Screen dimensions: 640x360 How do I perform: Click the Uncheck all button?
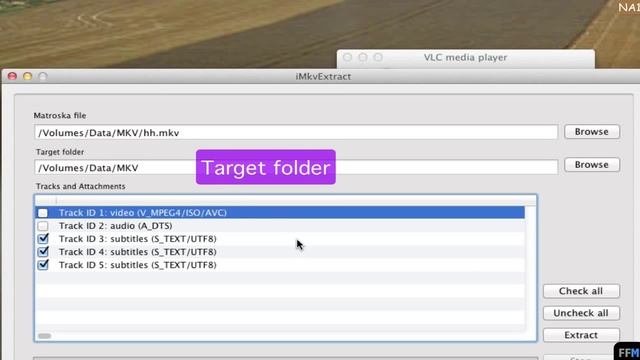click(581, 313)
